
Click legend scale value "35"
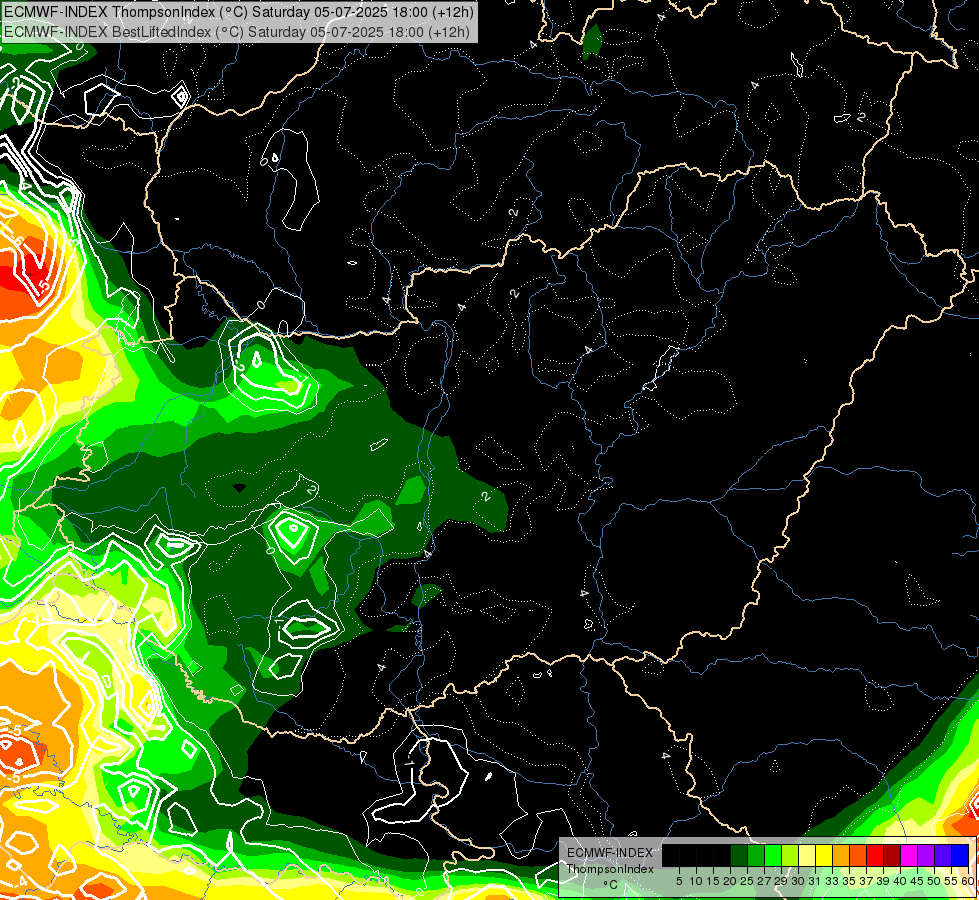[849, 881]
